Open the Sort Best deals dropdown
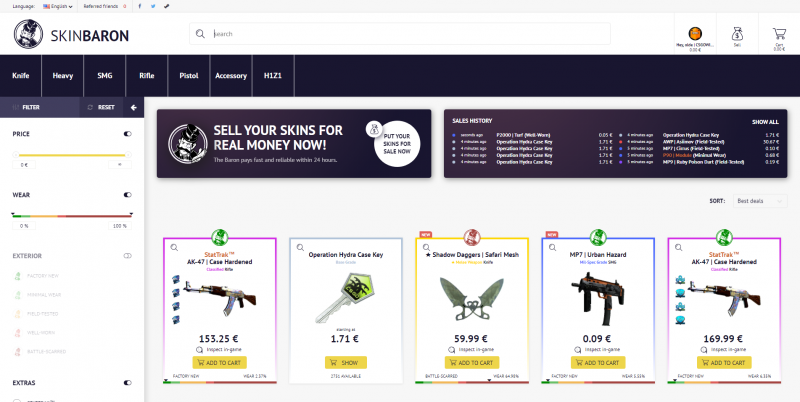The width and height of the screenshot is (800, 402). click(760, 201)
